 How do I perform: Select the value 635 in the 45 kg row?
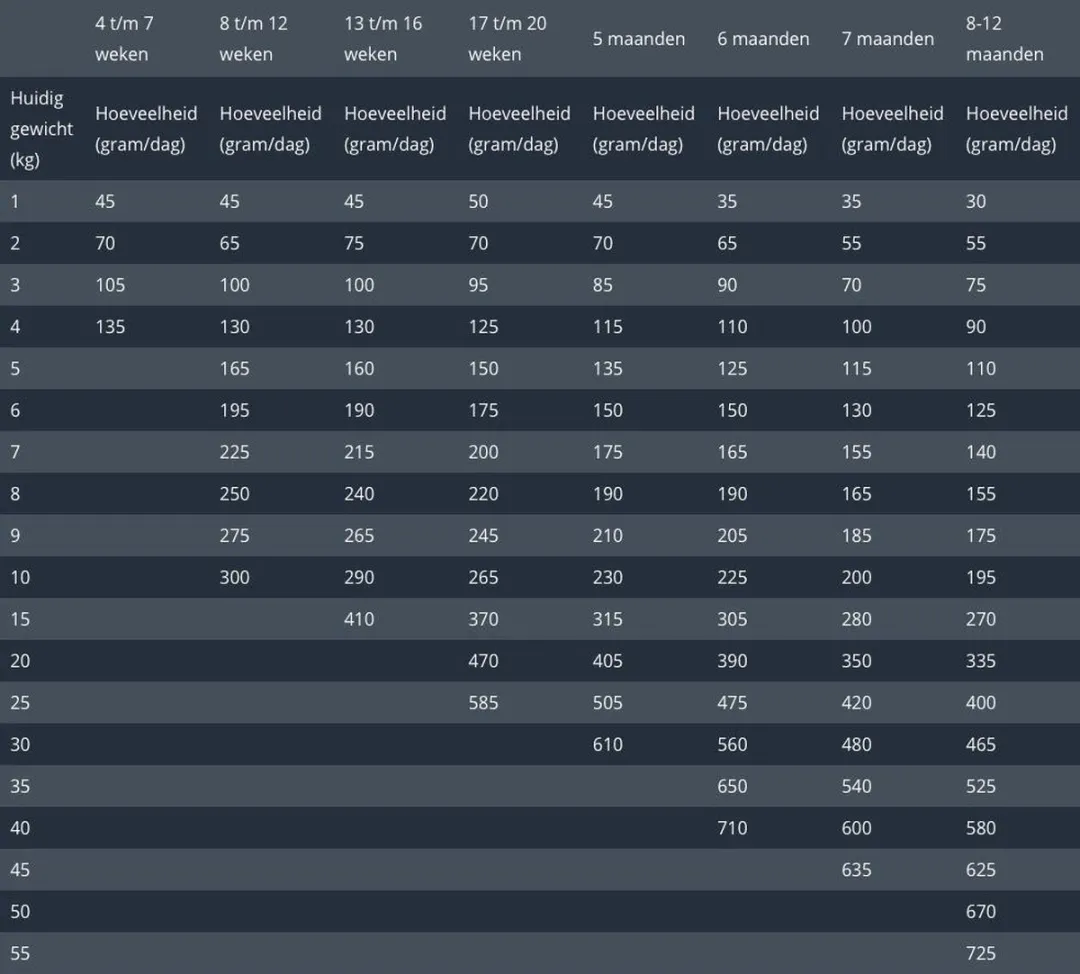pos(856,870)
